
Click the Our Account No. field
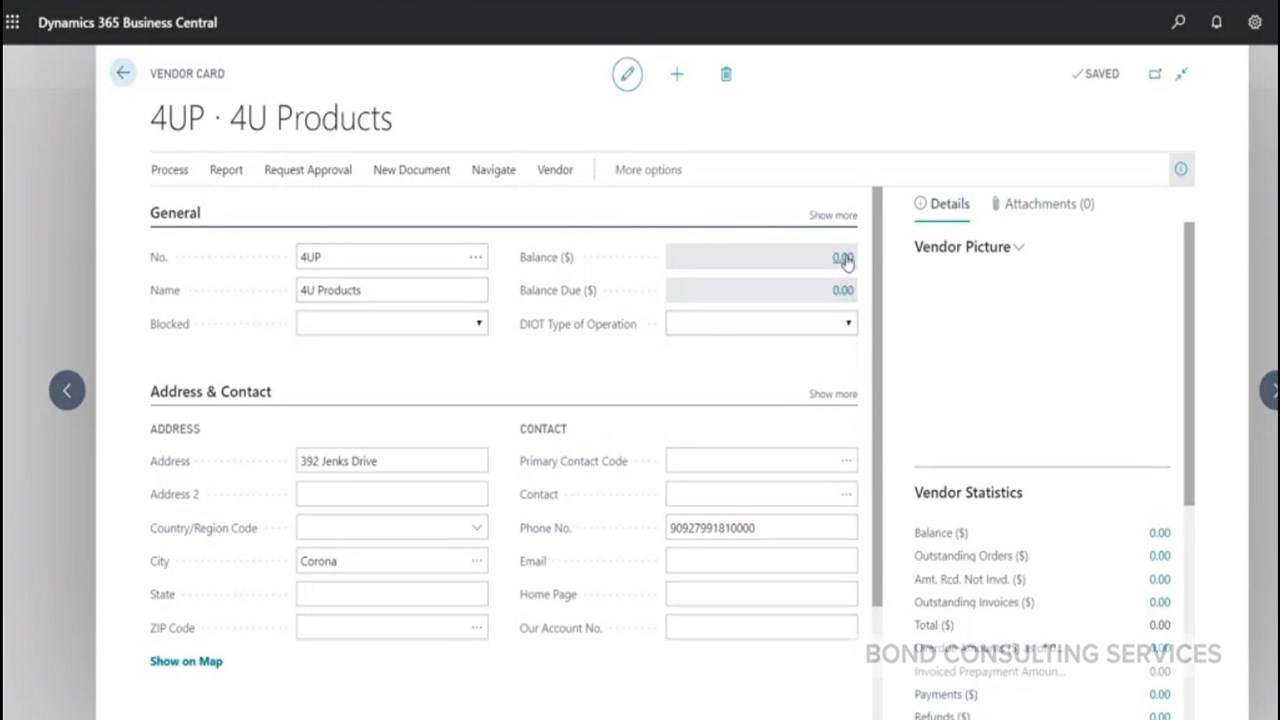[762, 628]
